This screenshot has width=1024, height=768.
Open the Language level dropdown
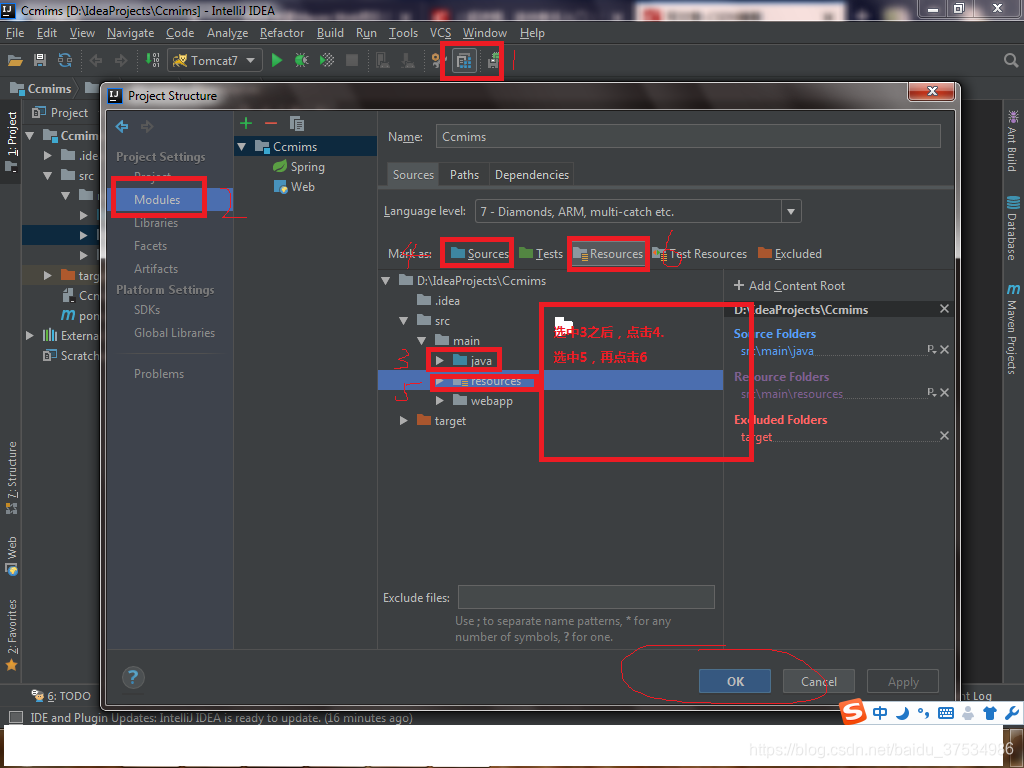791,212
